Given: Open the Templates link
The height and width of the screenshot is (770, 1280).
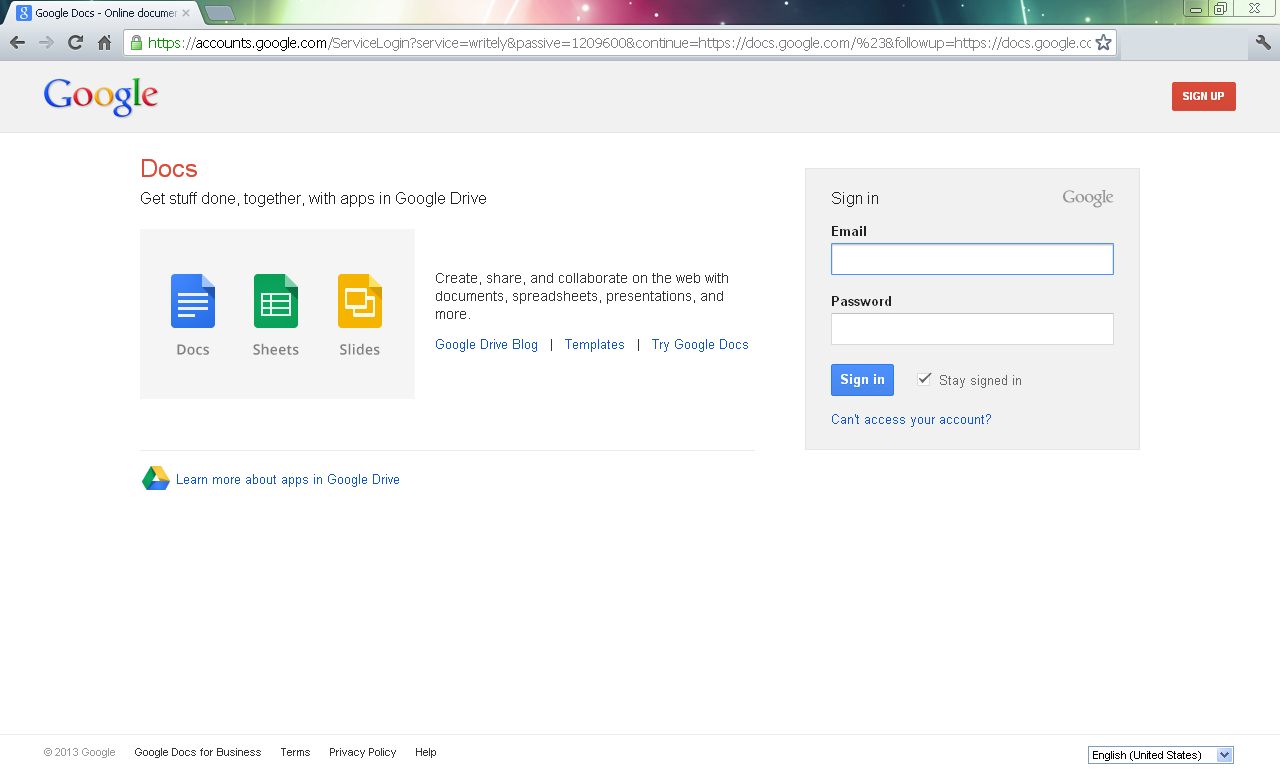Looking at the screenshot, I should pyautogui.click(x=594, y=345).
